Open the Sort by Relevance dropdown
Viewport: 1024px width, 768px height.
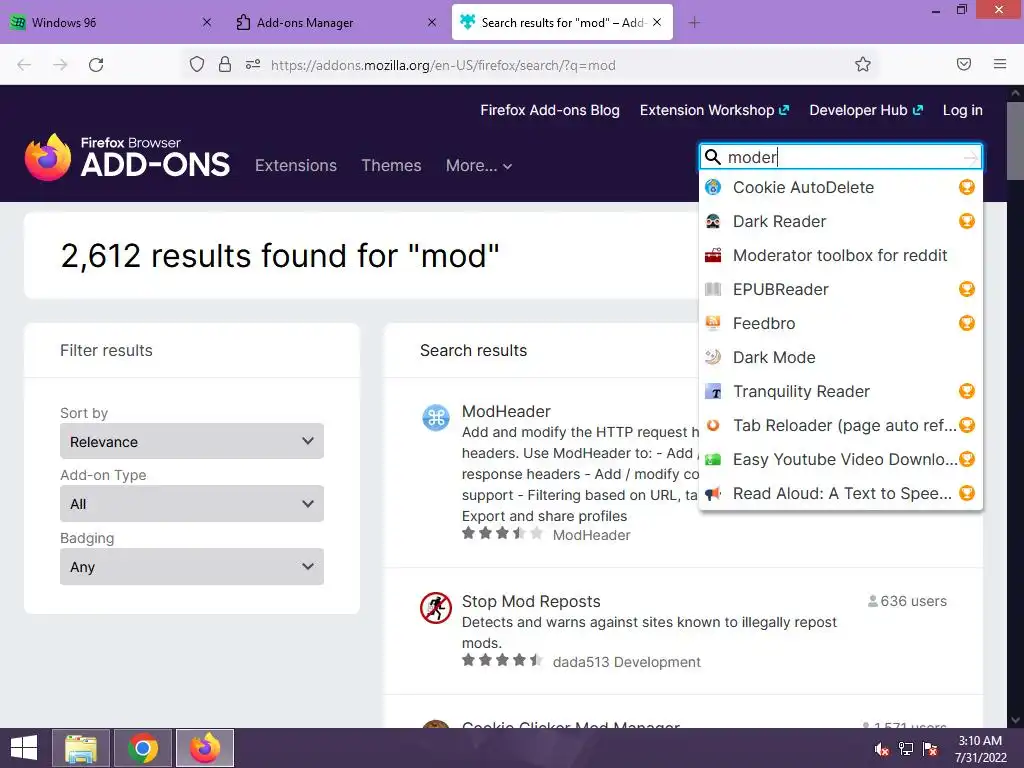point(192,441)
